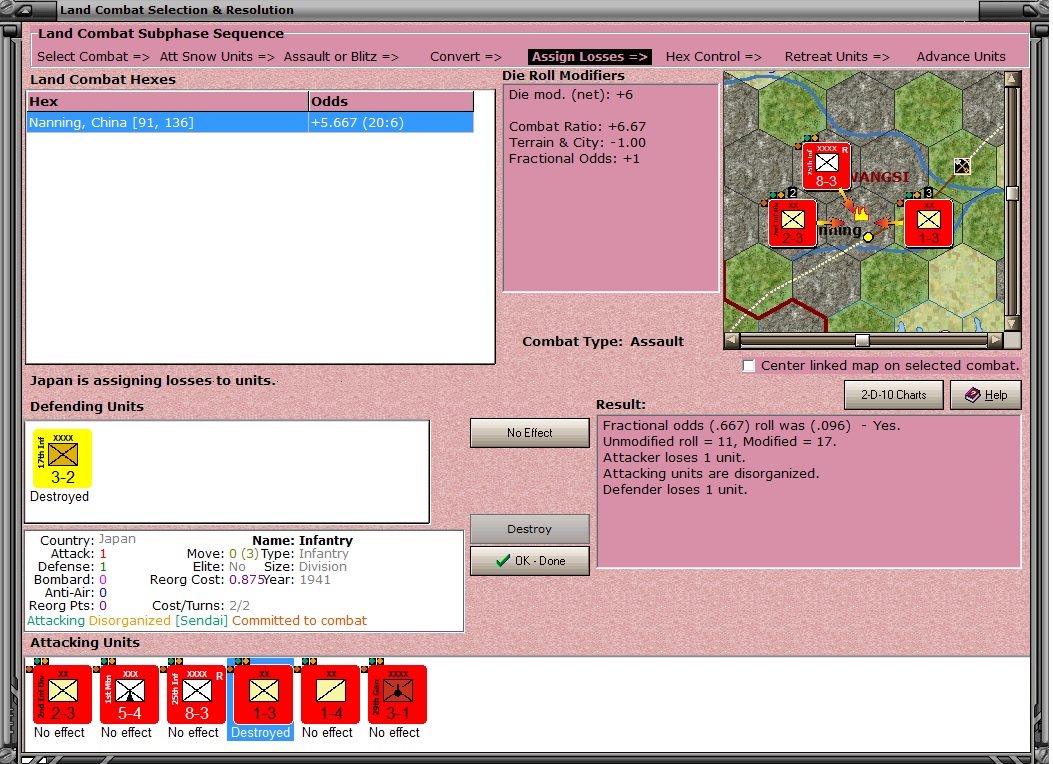Click the Assign Losses subphase step
This screenshot has height=764, width=1053.
(x=590, y=56)
